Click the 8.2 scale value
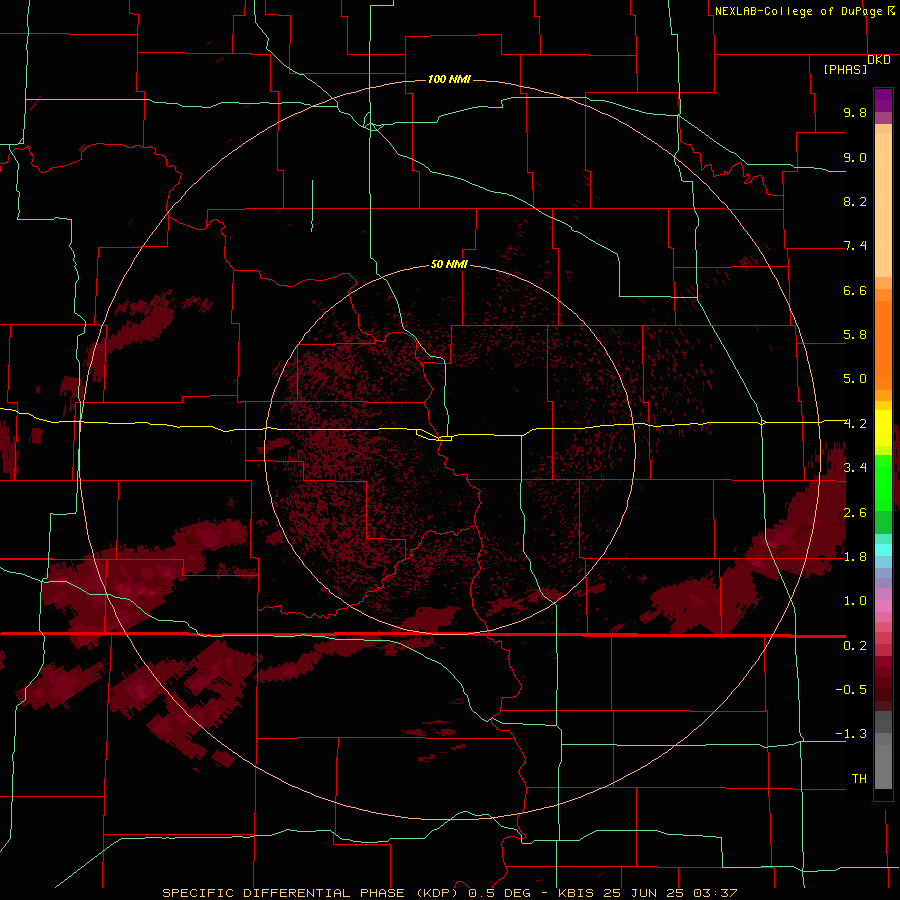This screenshot has width=900, height=900. pyautogui.click(x=855, y=201)
